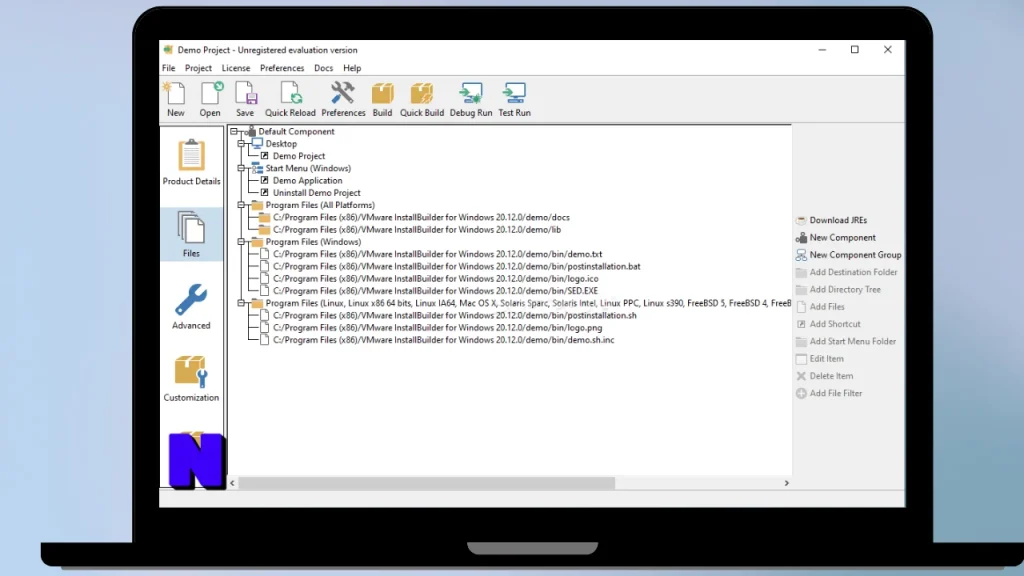Click the New project toolbar icon
1024x576 pixels.
[x=175, y=99]
